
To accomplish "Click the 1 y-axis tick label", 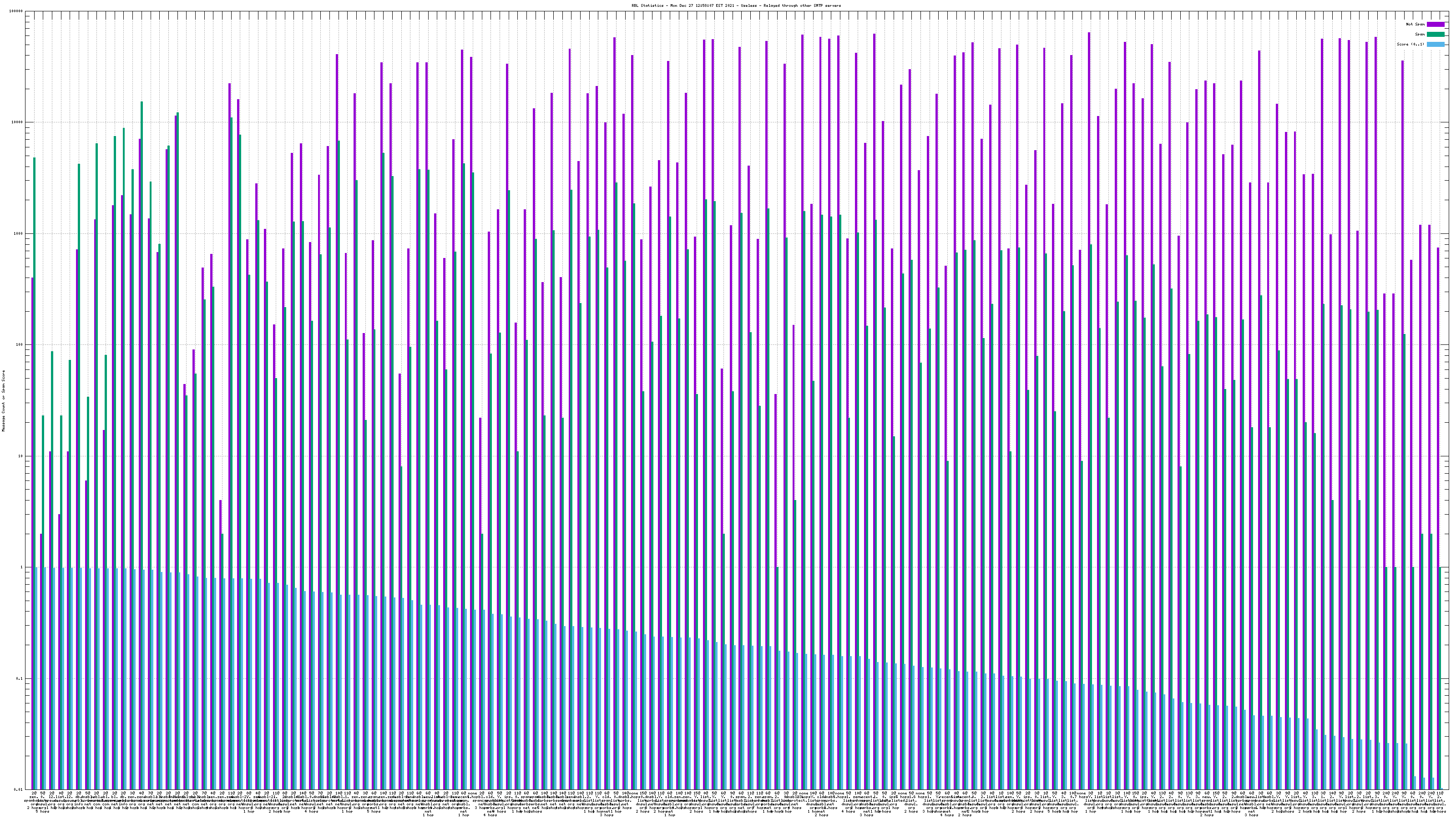I will 22,567.
